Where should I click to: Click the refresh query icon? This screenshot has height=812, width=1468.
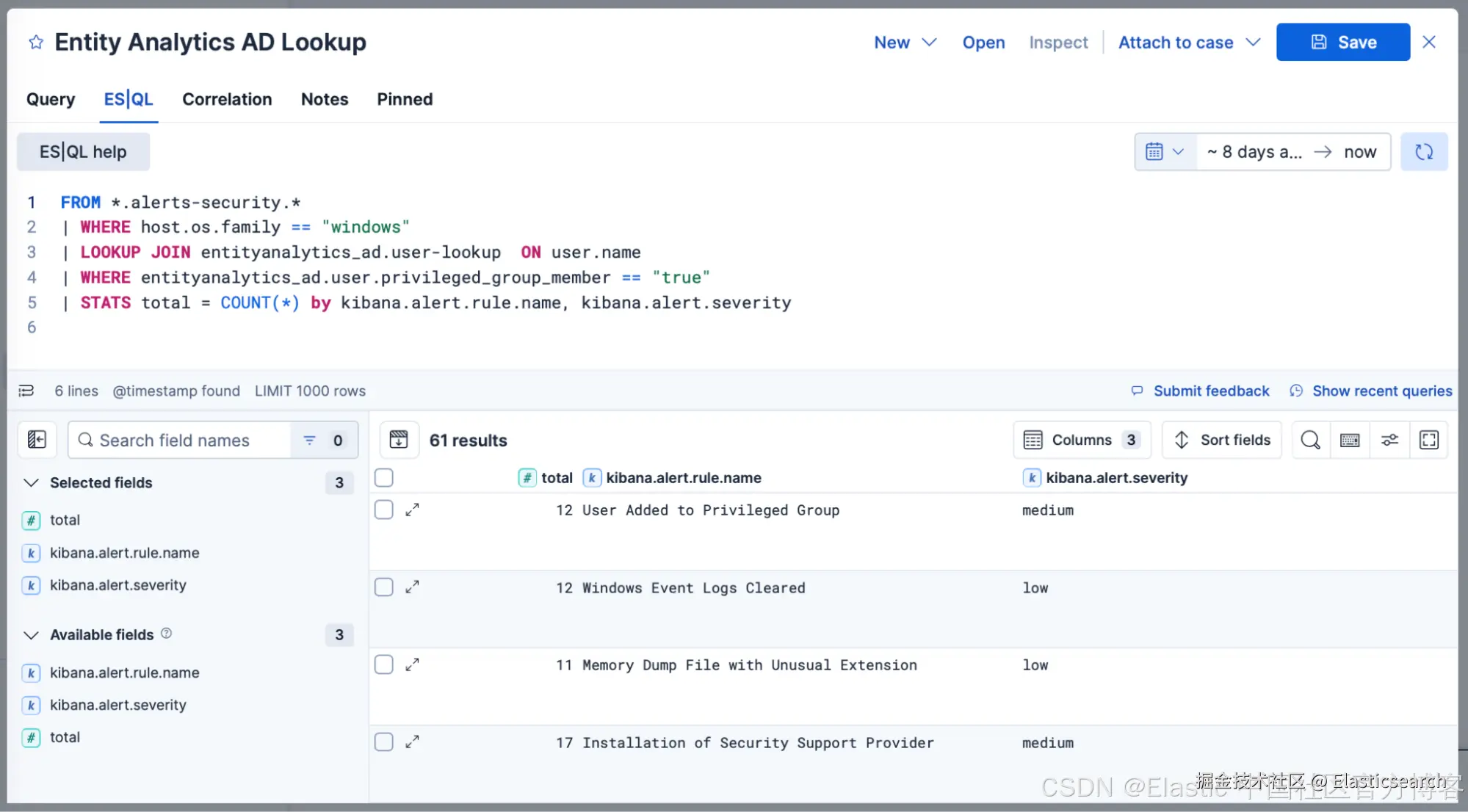click(1423, 152)
